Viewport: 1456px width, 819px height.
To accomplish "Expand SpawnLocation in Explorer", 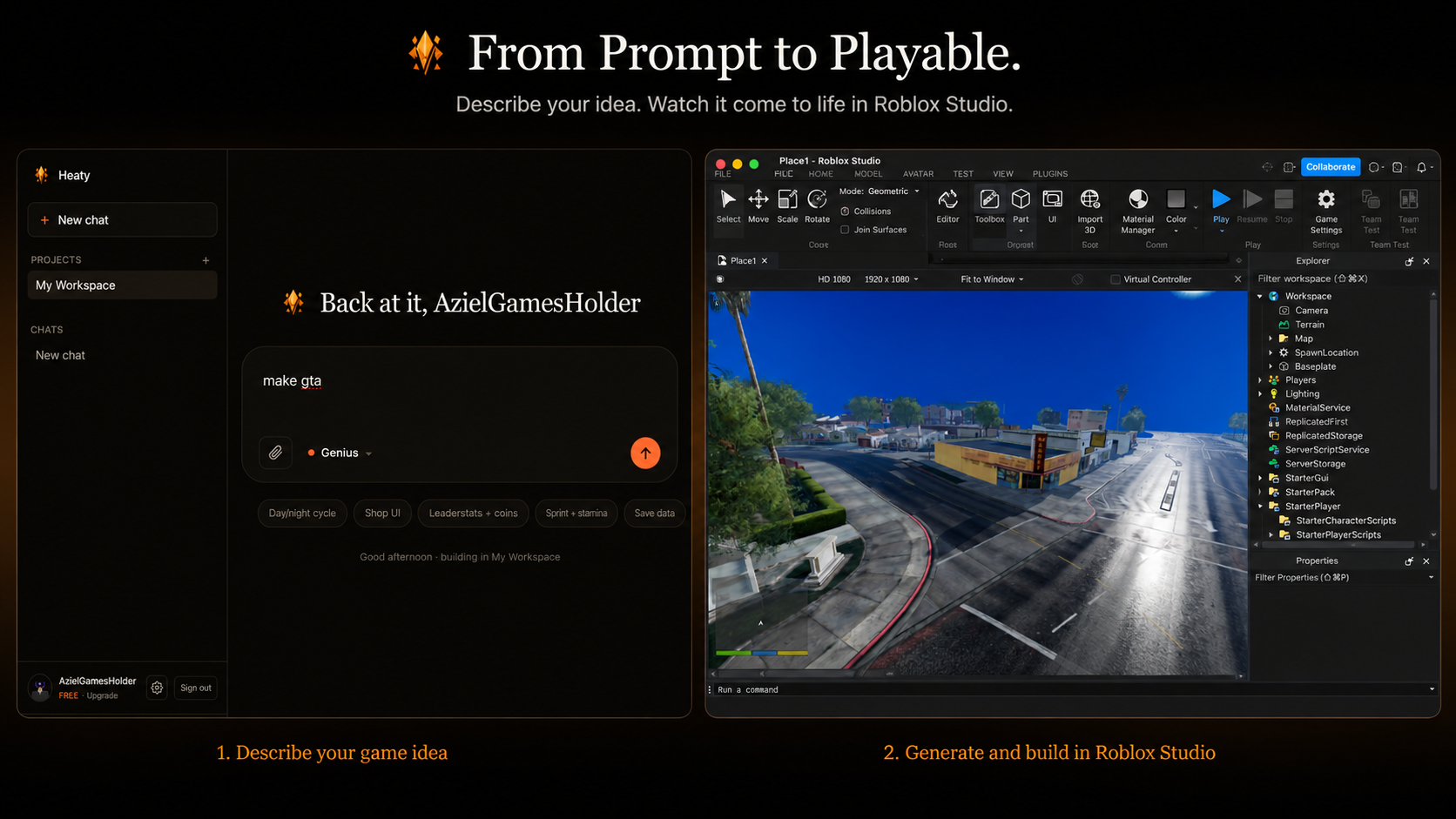I will click(x=1271, y=352).
